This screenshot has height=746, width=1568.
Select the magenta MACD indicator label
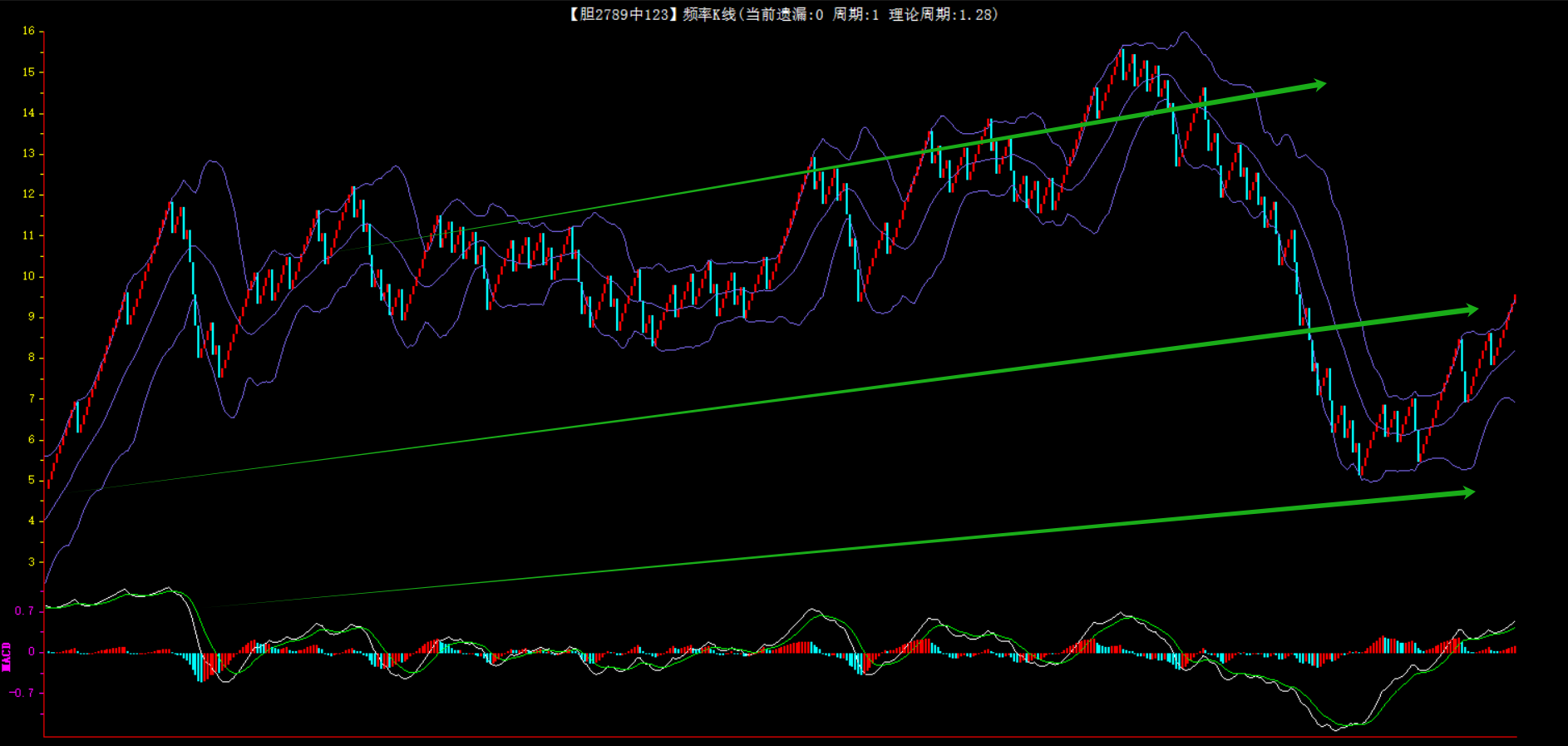[7, 656]
